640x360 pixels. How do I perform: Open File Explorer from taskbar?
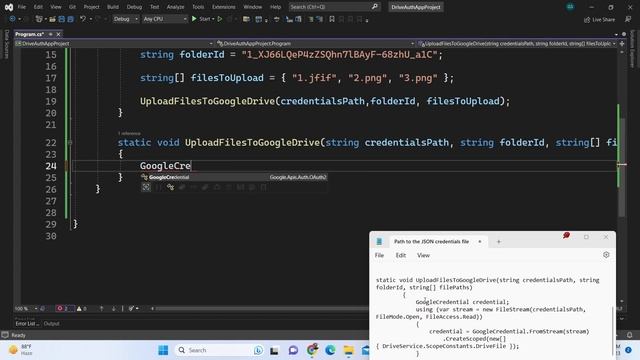click(349, 350)
